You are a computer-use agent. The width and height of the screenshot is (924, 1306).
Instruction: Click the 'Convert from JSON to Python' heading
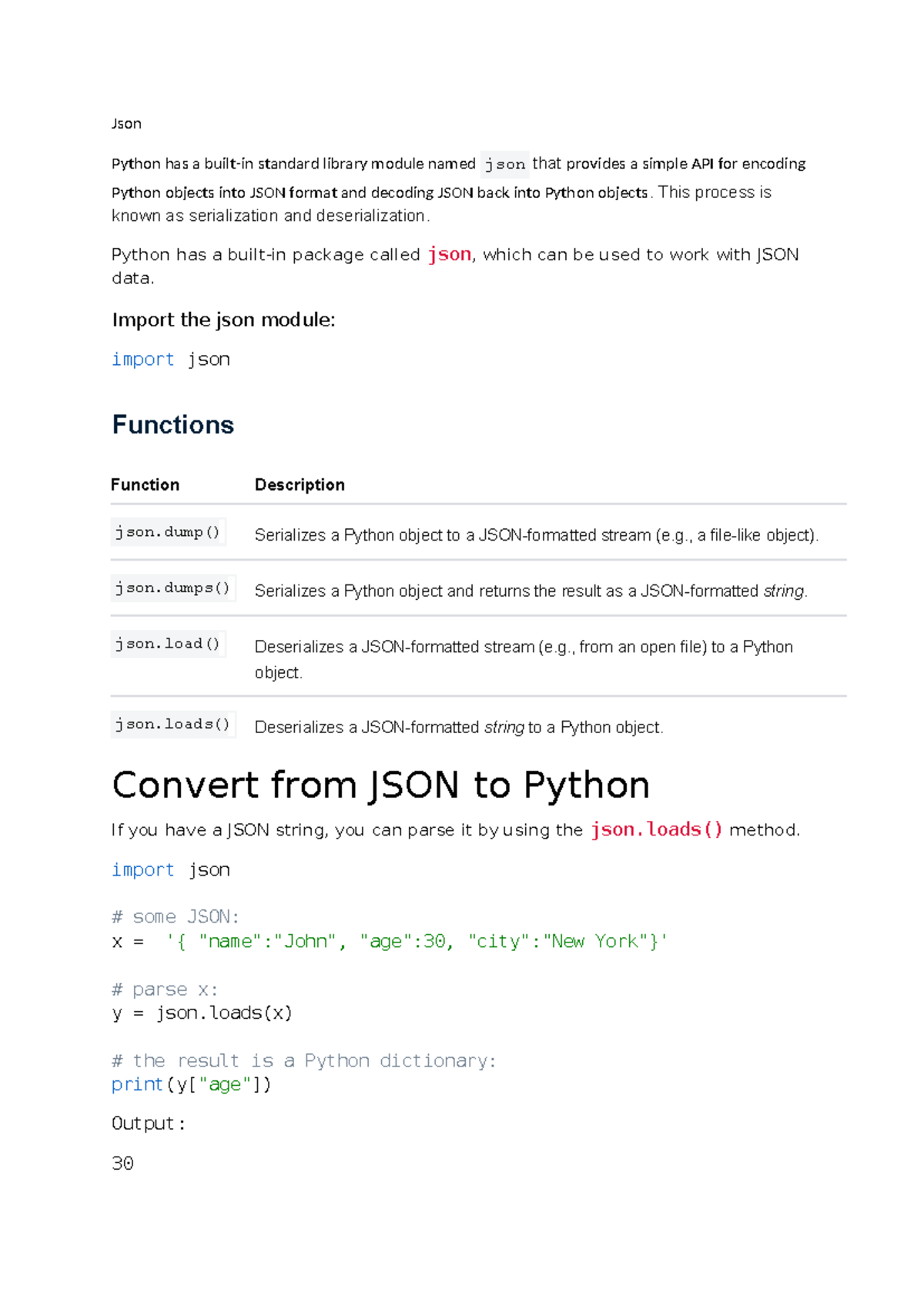click(380, 785)
